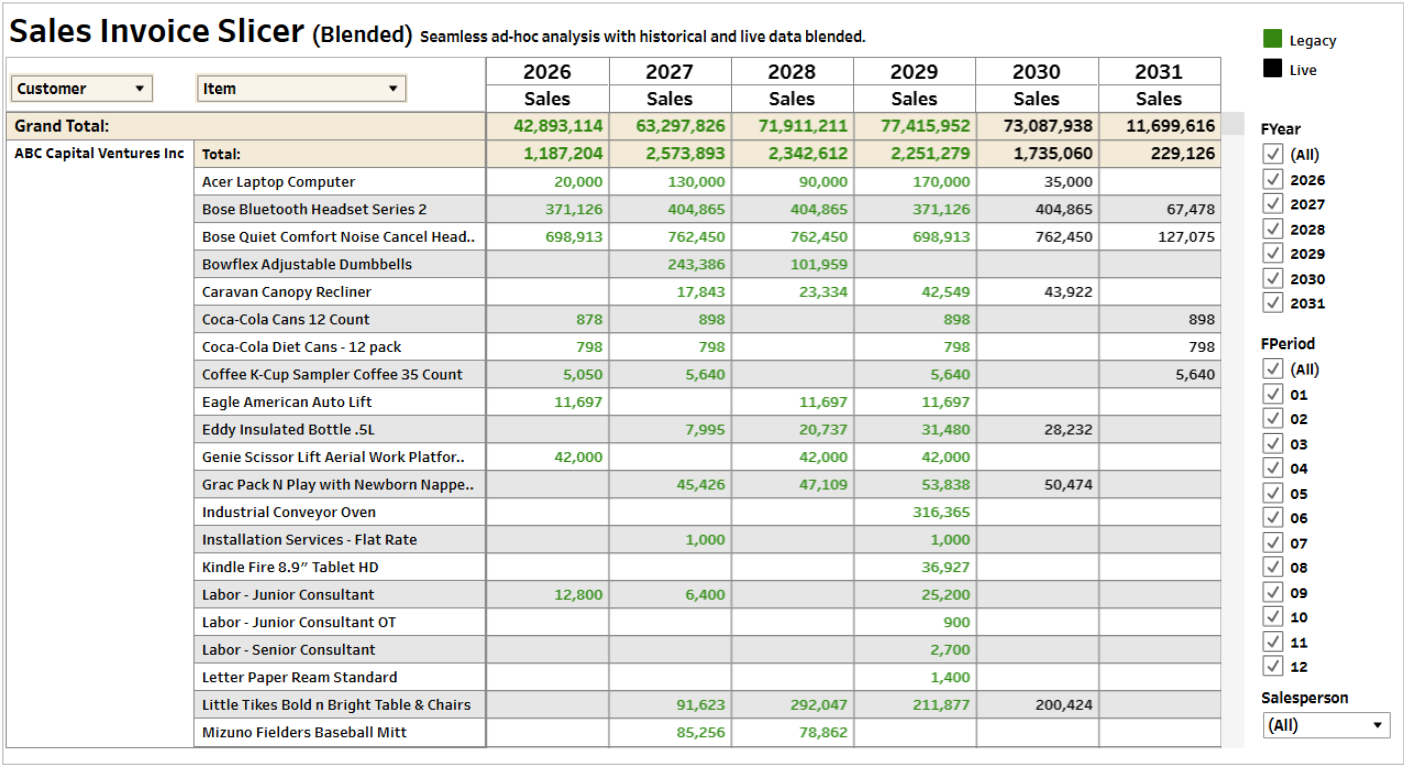1407x767 pixels.
Task: Select the ABC Capital Ventures Inc customer
Action: [99, 154]
